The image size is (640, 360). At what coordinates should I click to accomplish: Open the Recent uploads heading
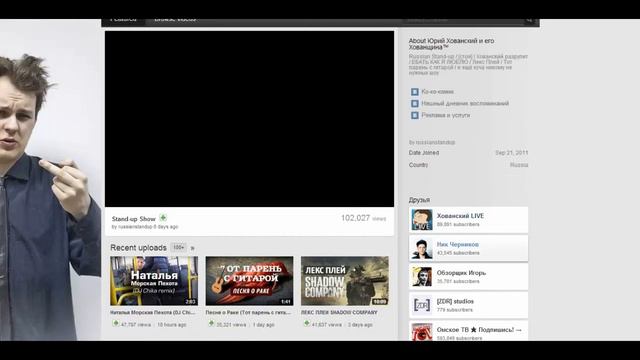(138, 248)
